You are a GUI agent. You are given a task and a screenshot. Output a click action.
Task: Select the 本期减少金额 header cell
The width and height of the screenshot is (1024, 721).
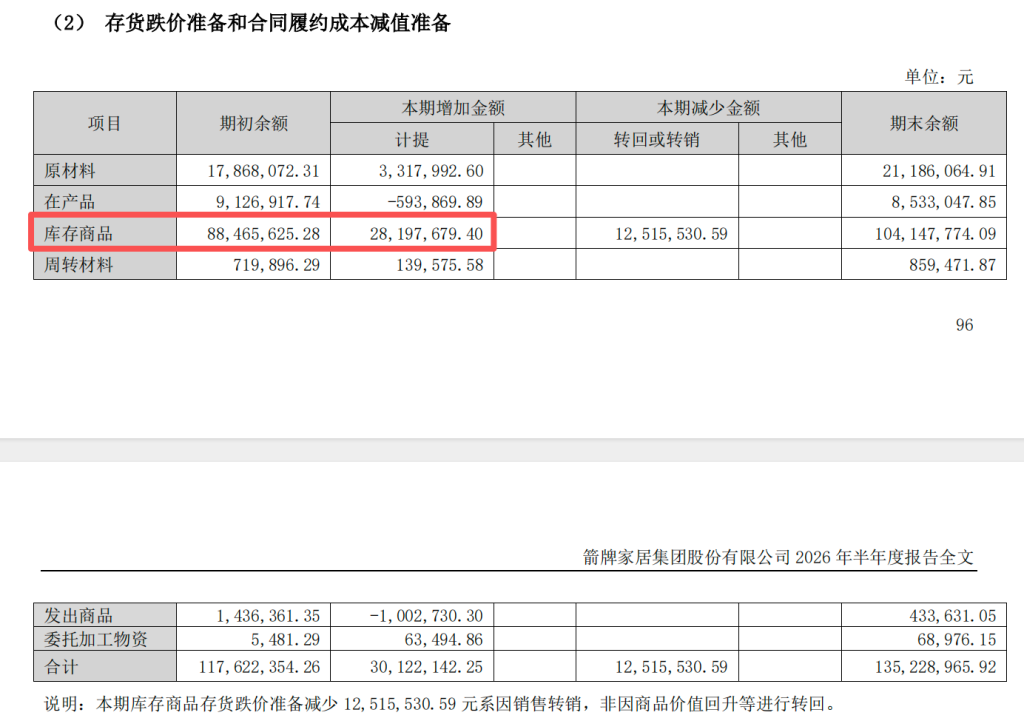pos(709,108)
